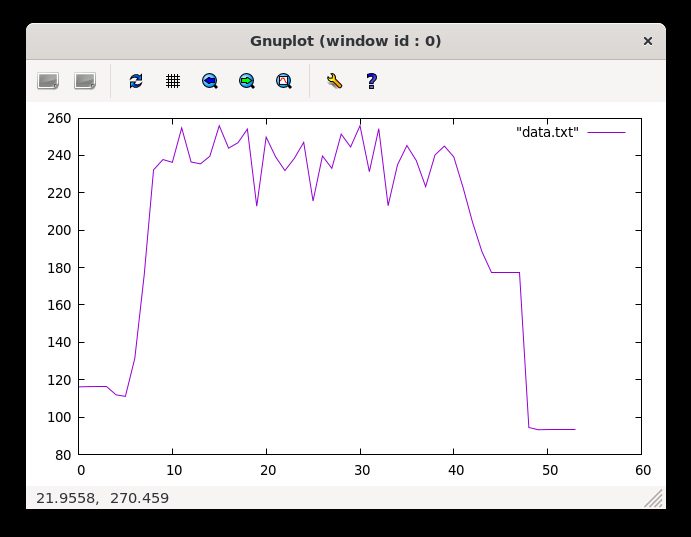Click the copy plot to clipboard icon
Image resolution: width=691 pixels, height=537 pixels.
(x=48, y=81)
